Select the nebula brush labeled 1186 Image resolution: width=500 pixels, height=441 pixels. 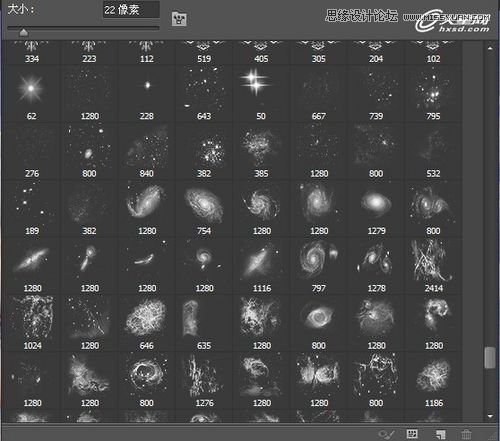[x=433, y=381]
